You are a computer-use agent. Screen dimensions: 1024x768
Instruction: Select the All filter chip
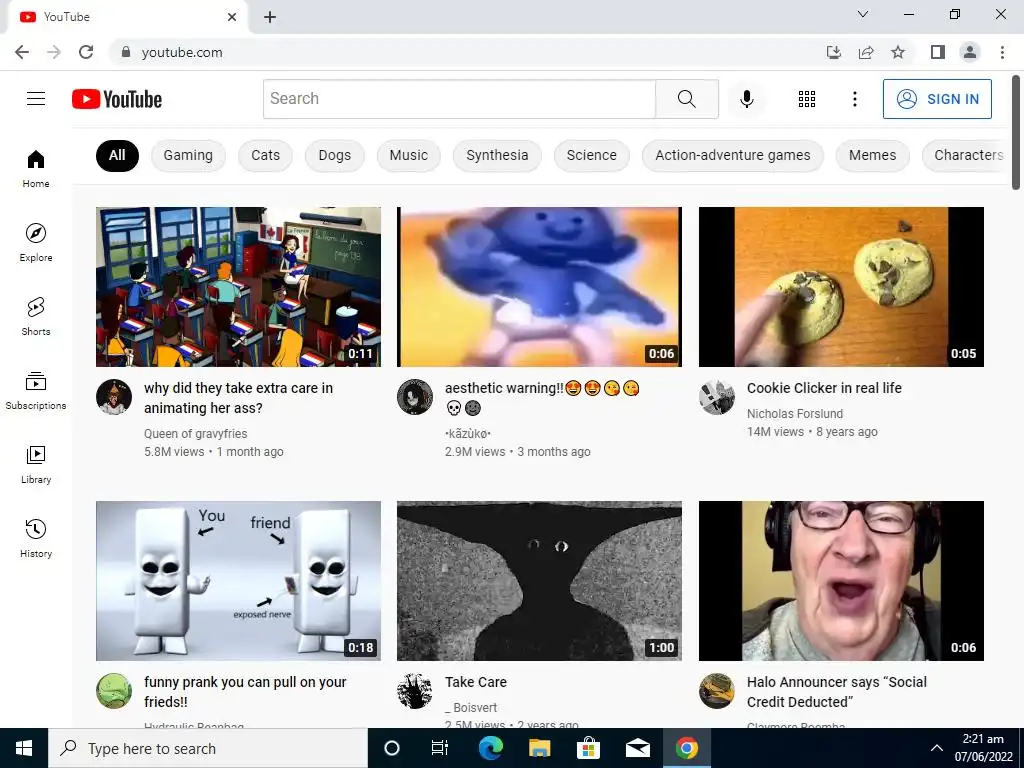click(117, 155)
